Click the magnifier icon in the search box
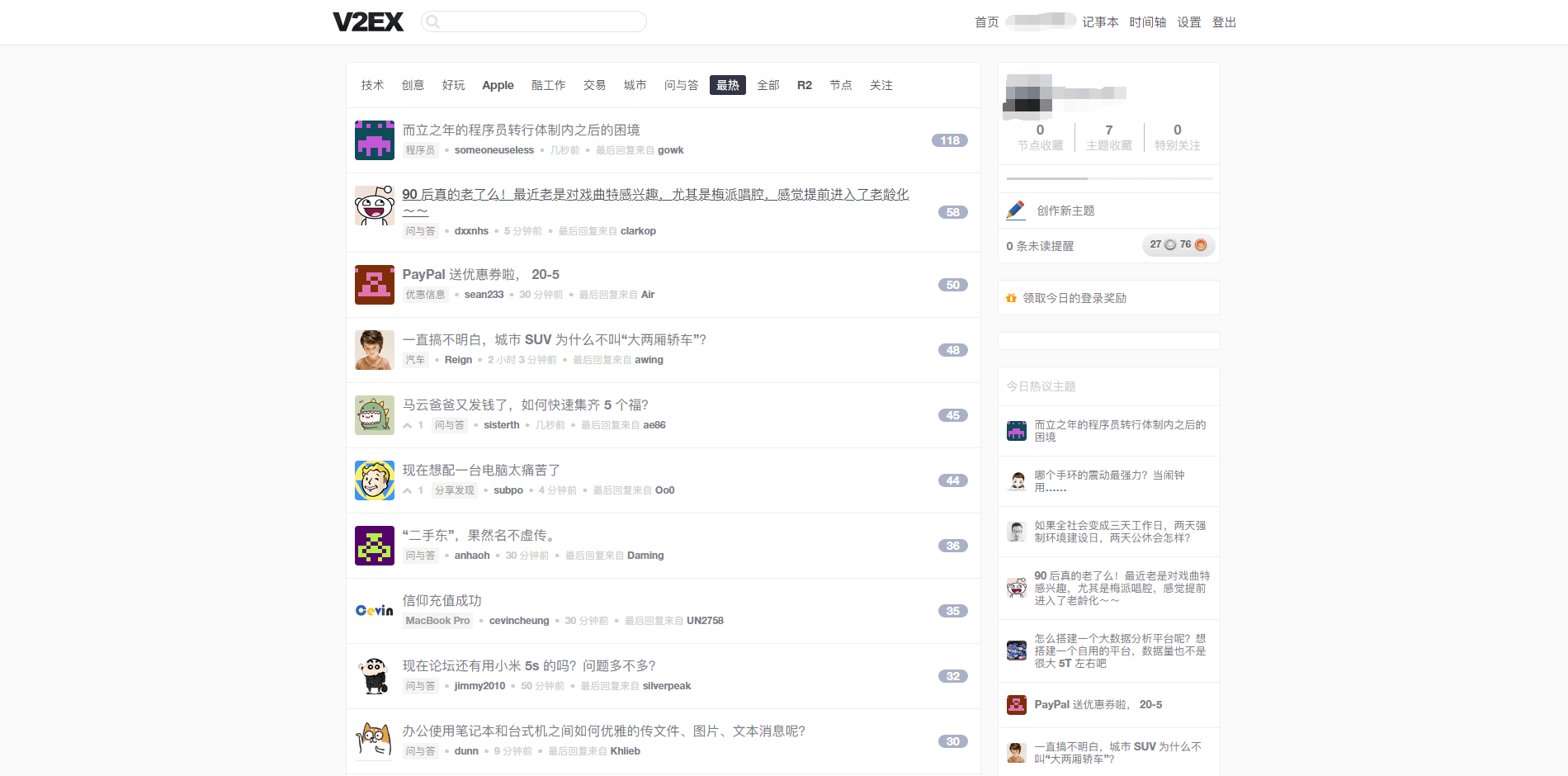This screenshot has width=1568, height=776. point(432,21)
